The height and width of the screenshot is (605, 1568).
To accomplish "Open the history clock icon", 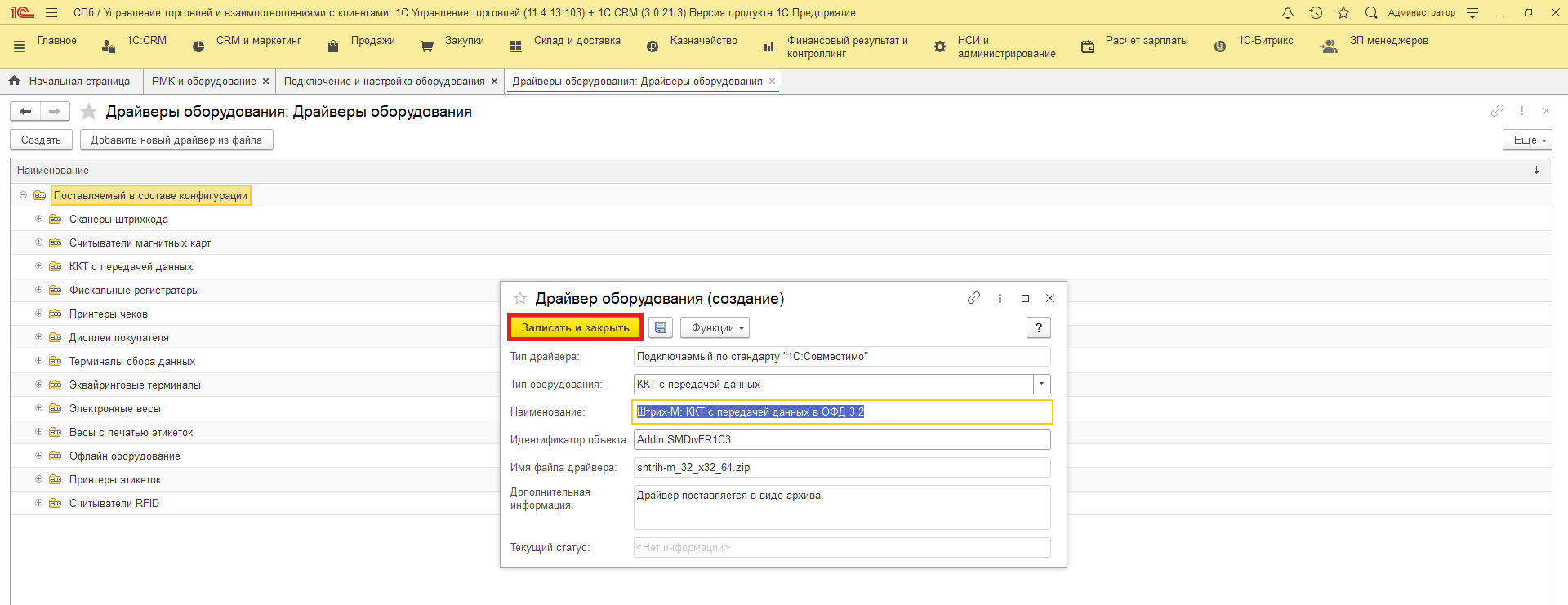I will 1316,13.
